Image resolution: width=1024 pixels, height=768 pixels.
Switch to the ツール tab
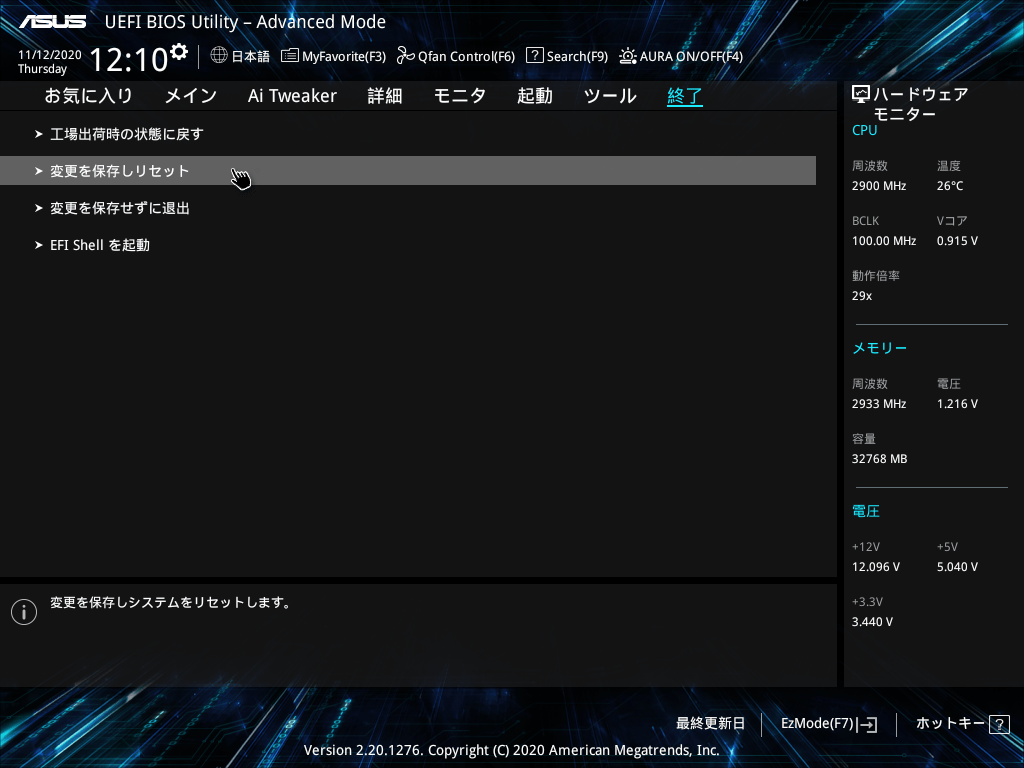point(609,96)
